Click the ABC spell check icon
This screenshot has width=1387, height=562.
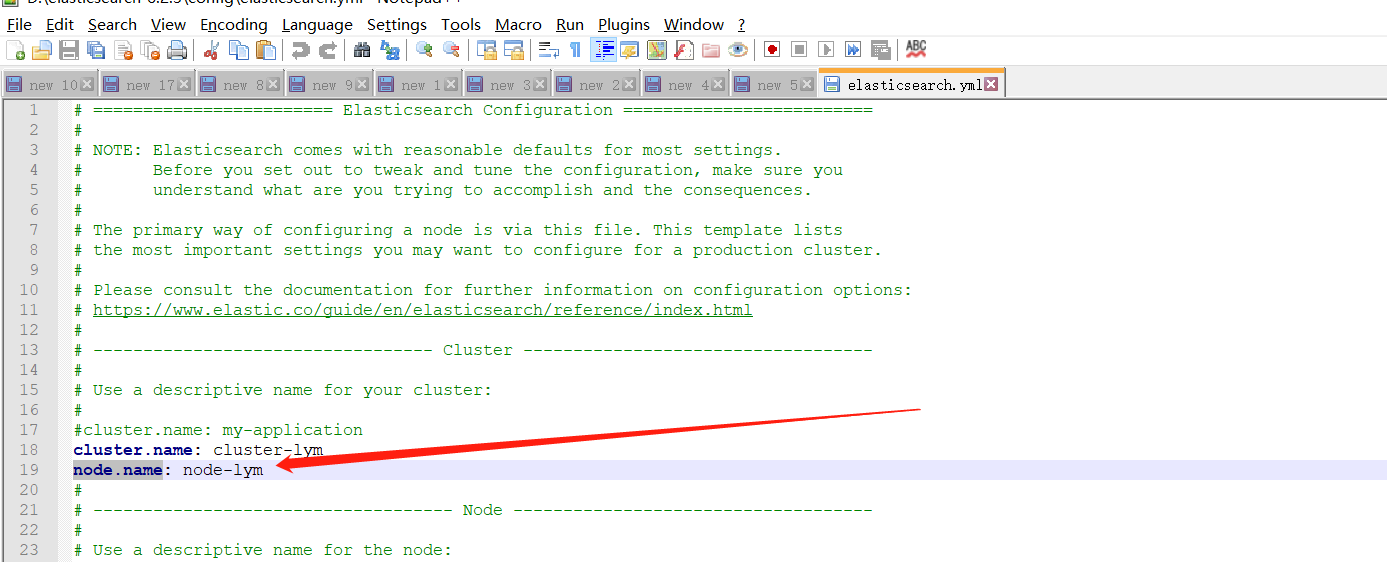(x=916, y=48)
